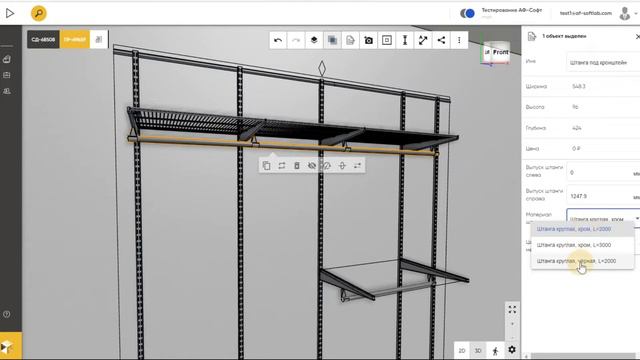
Task: Click the crossed paint material icon in context toolbar
Action: coord(327,166)
